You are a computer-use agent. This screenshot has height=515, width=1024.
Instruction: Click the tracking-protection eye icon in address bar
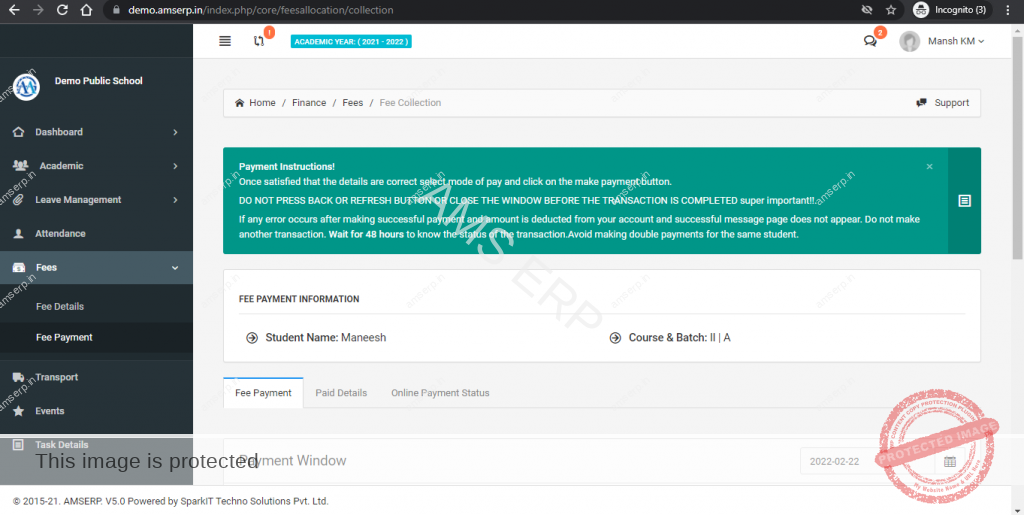(x=867, y=10)
